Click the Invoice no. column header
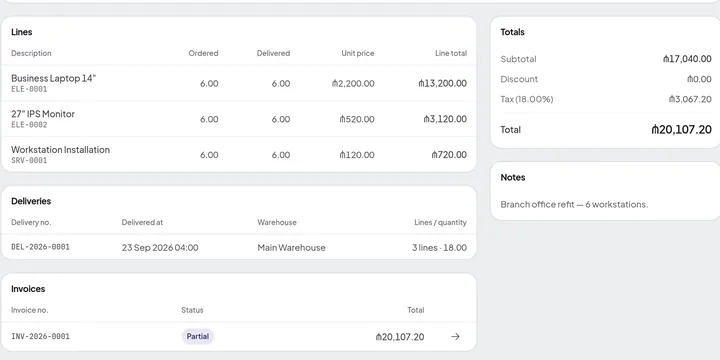Viewport: 720px width, 360px height. (x=29, y=310)
